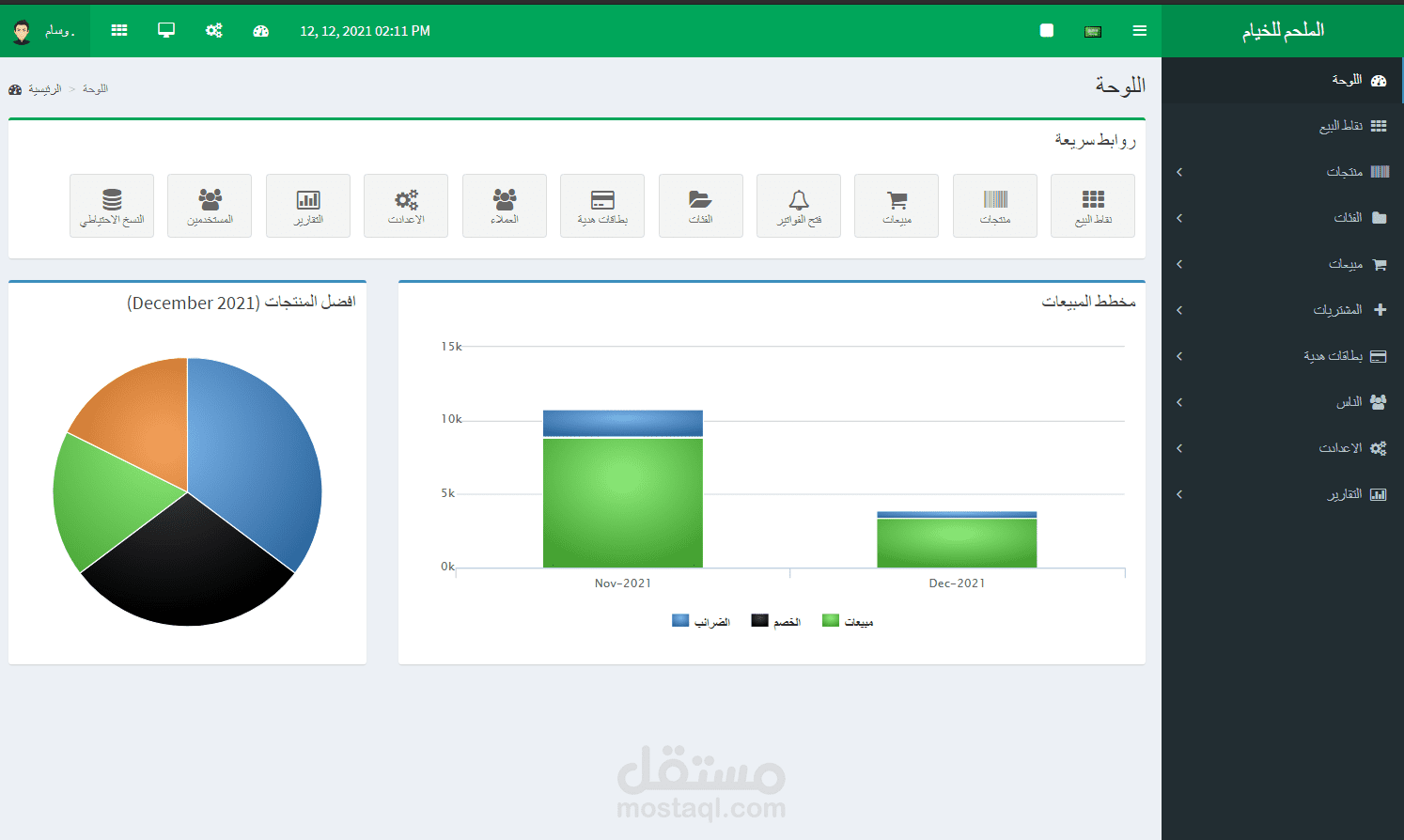Expand the منتجات sidebar menu chevron
Image resolution: width=1404 pixels, height=840 pixels.
pyautogui.click(x=1179, y=172)
